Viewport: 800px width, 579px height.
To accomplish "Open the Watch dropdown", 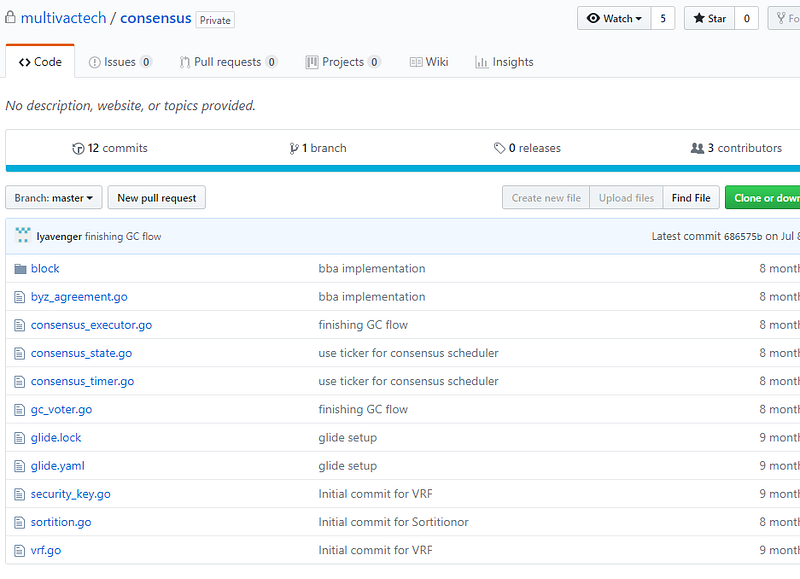I will click(x=614, y=18).
